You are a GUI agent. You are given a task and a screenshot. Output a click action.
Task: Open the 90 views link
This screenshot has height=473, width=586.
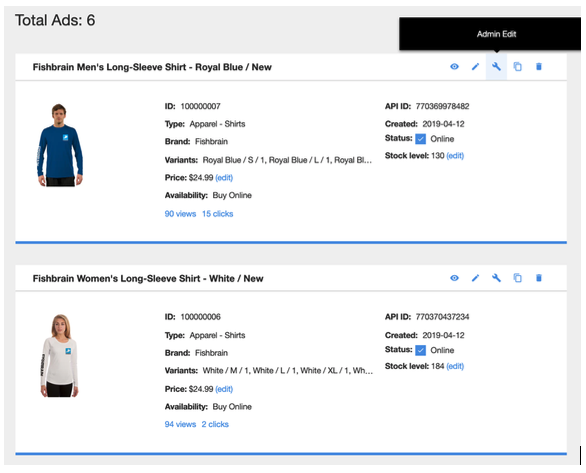pyautogui.click(x=180, y=214)
